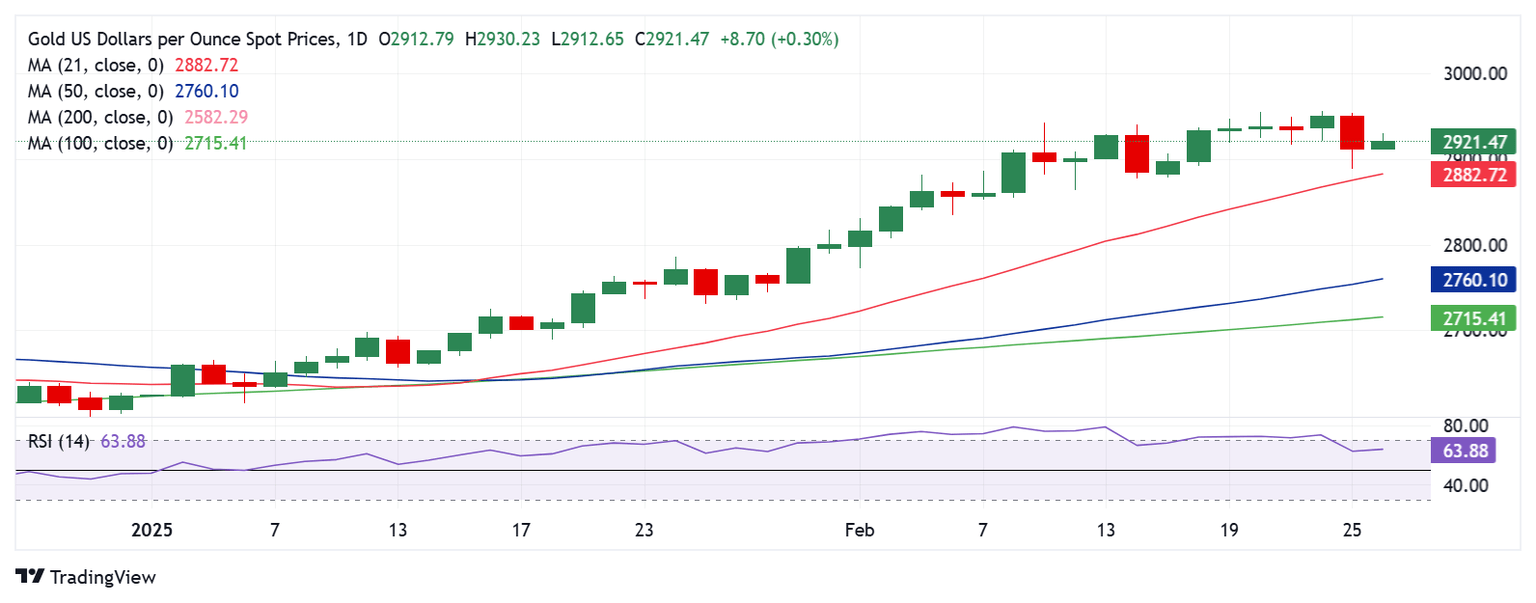The height and width of the screenshot is (603, 1536).
Task: Click the purple 63.88 RSI value tag
Action: tap(1466, 450)
